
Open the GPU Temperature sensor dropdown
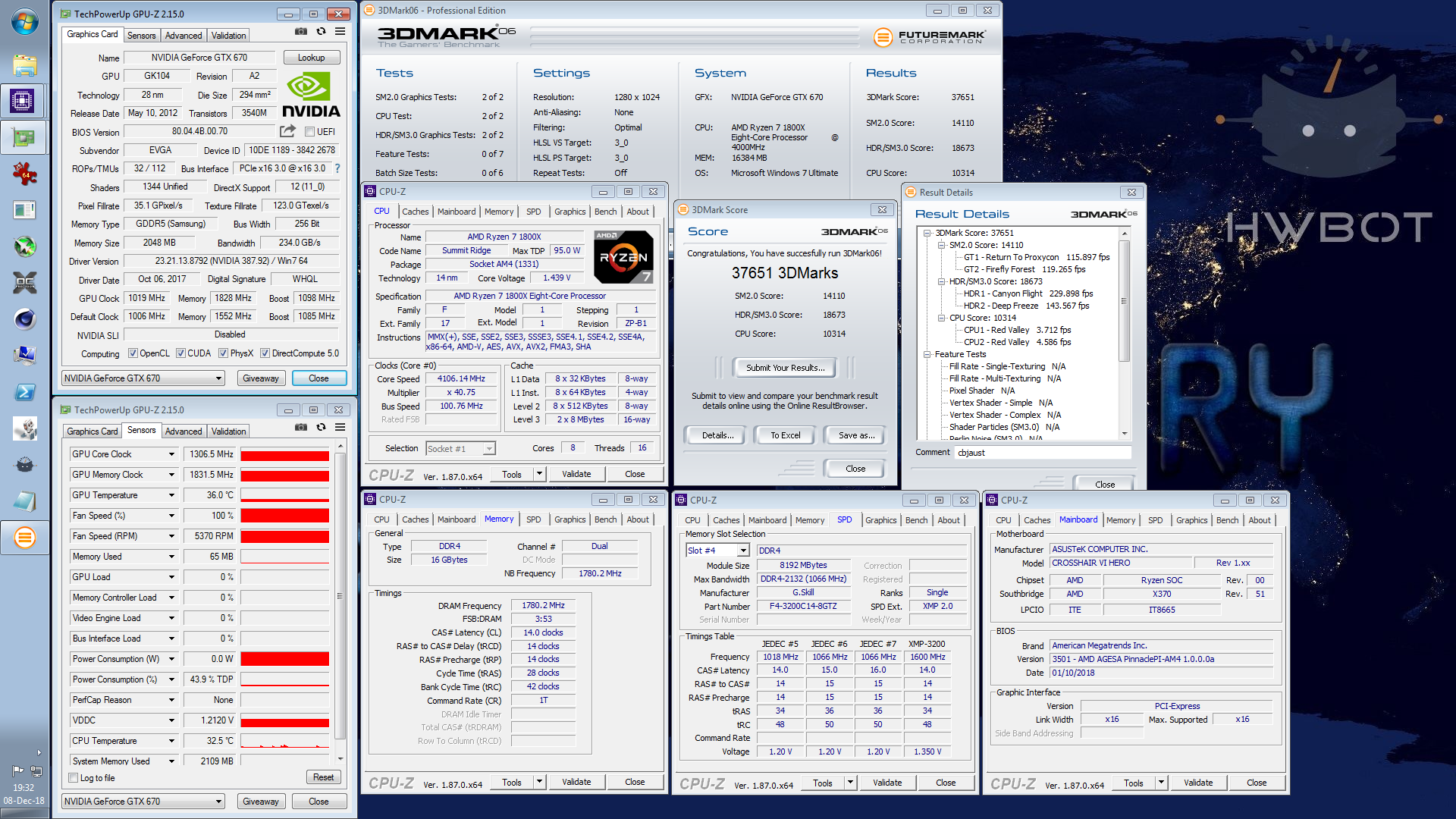coord(171,495)
